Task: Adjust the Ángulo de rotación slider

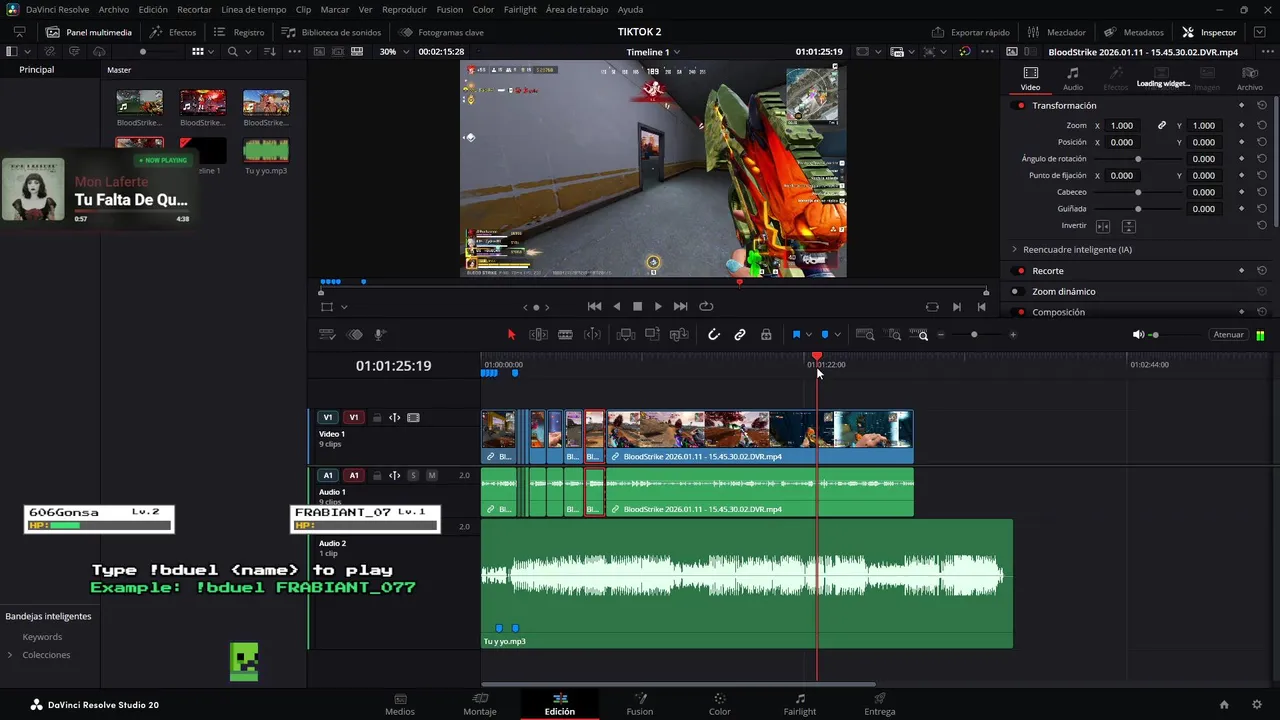Action: pos(1138,159)
